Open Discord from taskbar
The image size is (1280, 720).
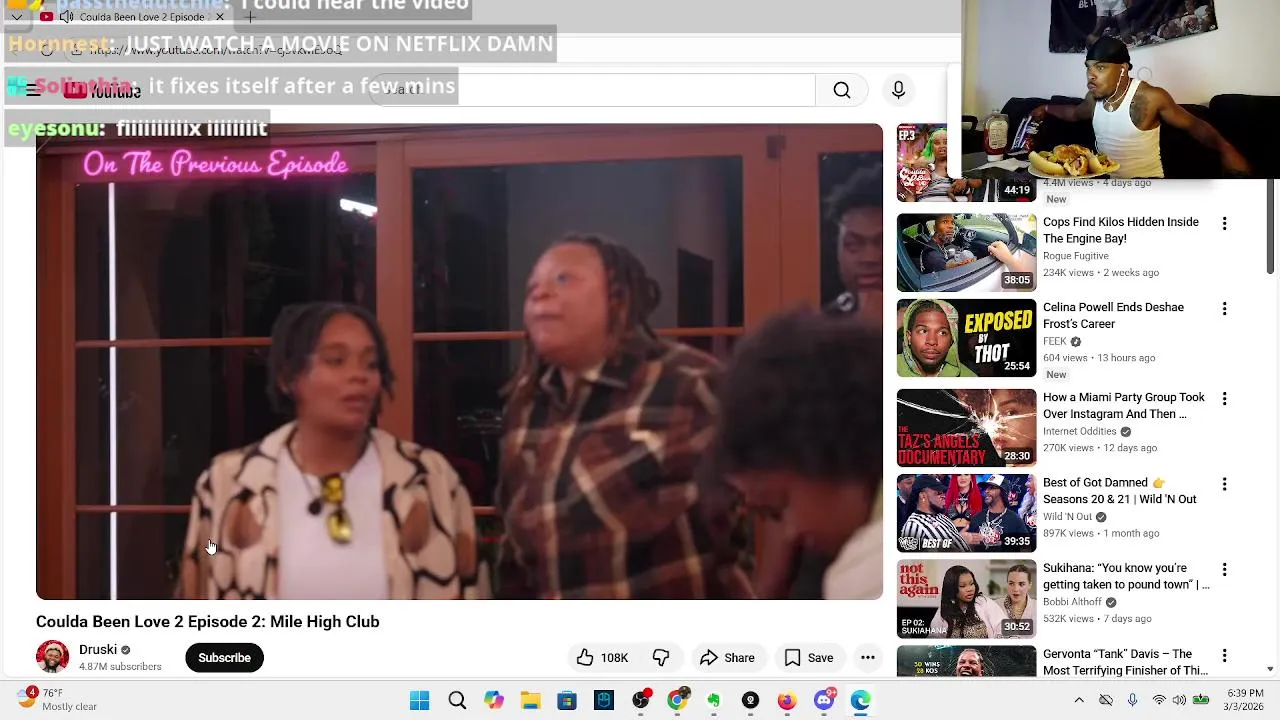pyautogui.click(x=824, y=700)
